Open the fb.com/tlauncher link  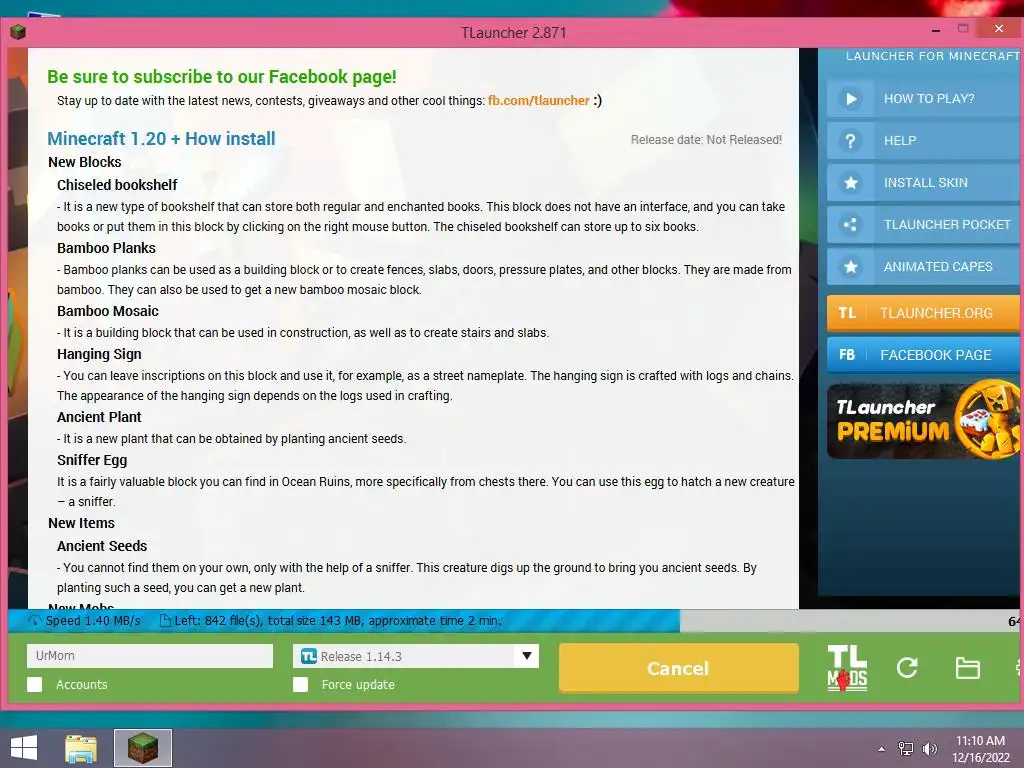pyautogui.click(x=539, y=101)
